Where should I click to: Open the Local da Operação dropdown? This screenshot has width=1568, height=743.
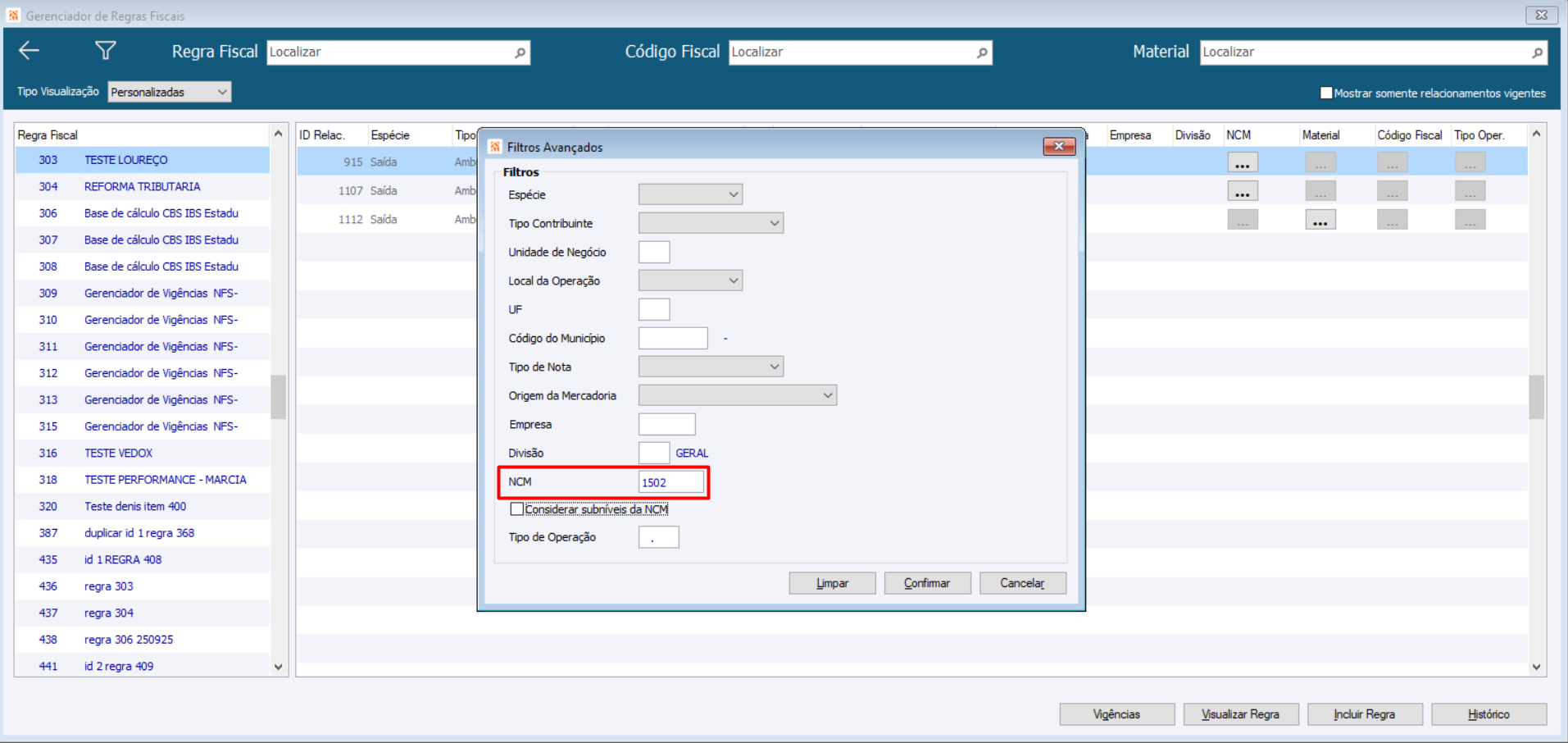tap(690, 280)
